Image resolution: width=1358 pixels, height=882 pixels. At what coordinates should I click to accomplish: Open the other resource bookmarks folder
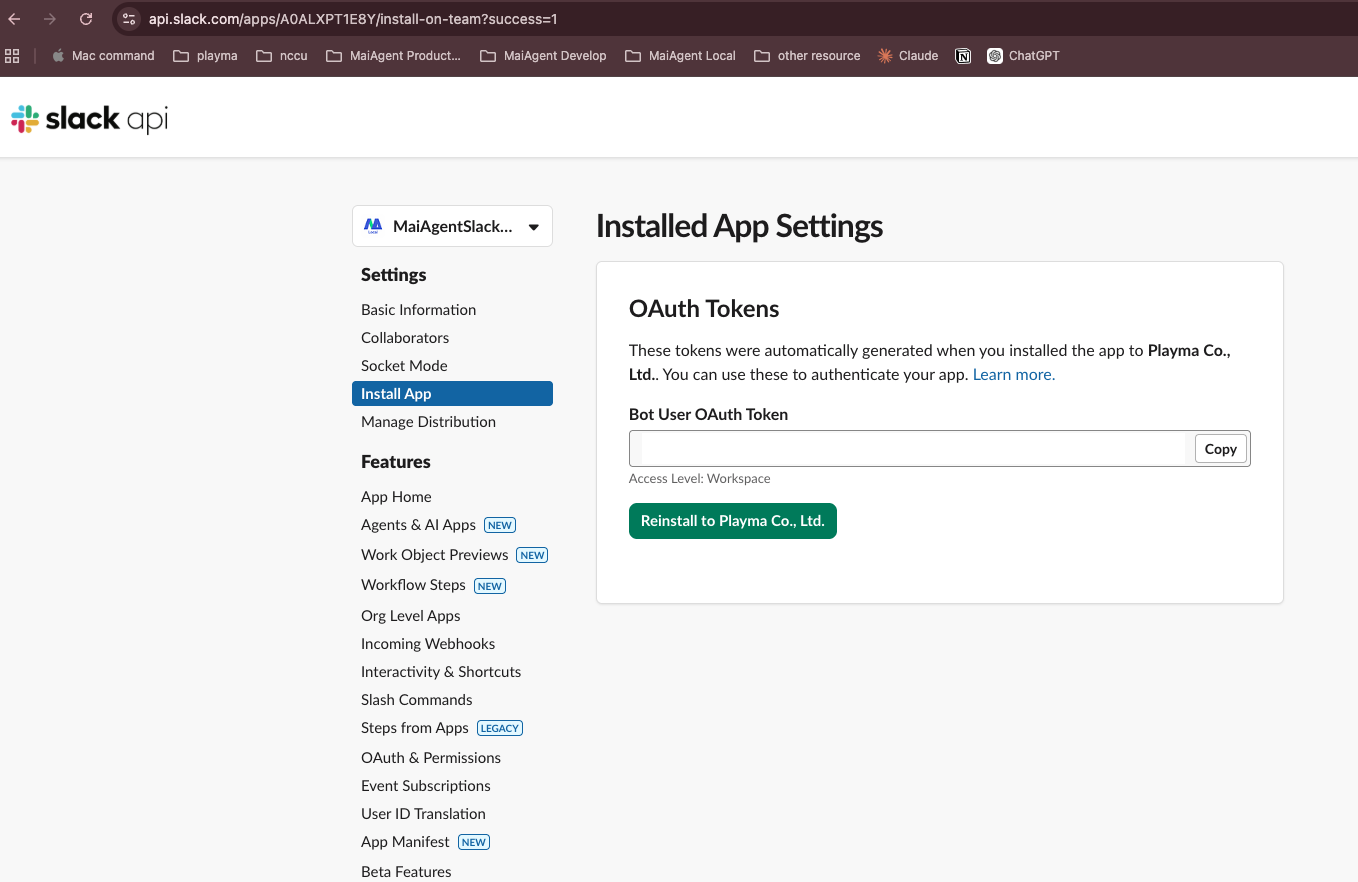(x=807, y=56)
